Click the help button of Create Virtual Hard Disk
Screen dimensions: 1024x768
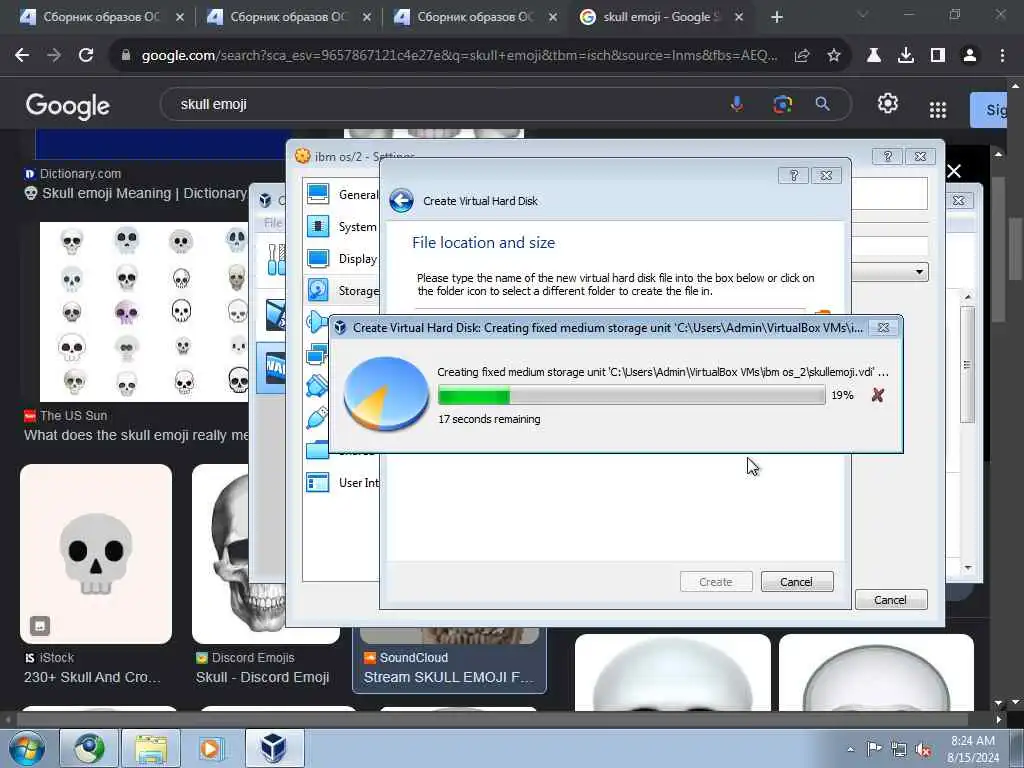pos(793,175)
